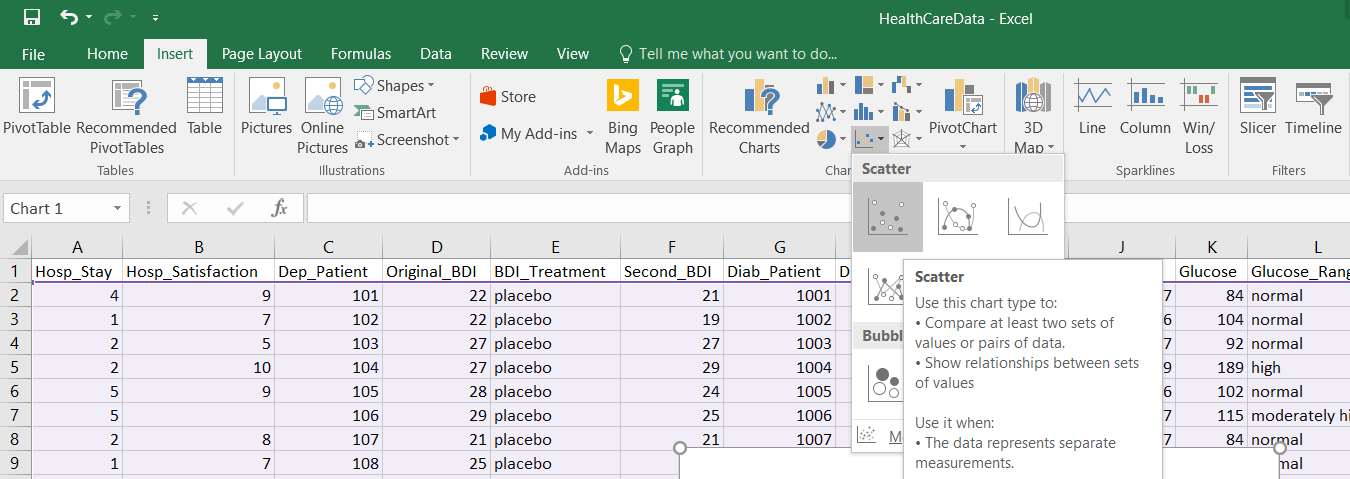
Task: Open the File tab
Action: (33, 54)
